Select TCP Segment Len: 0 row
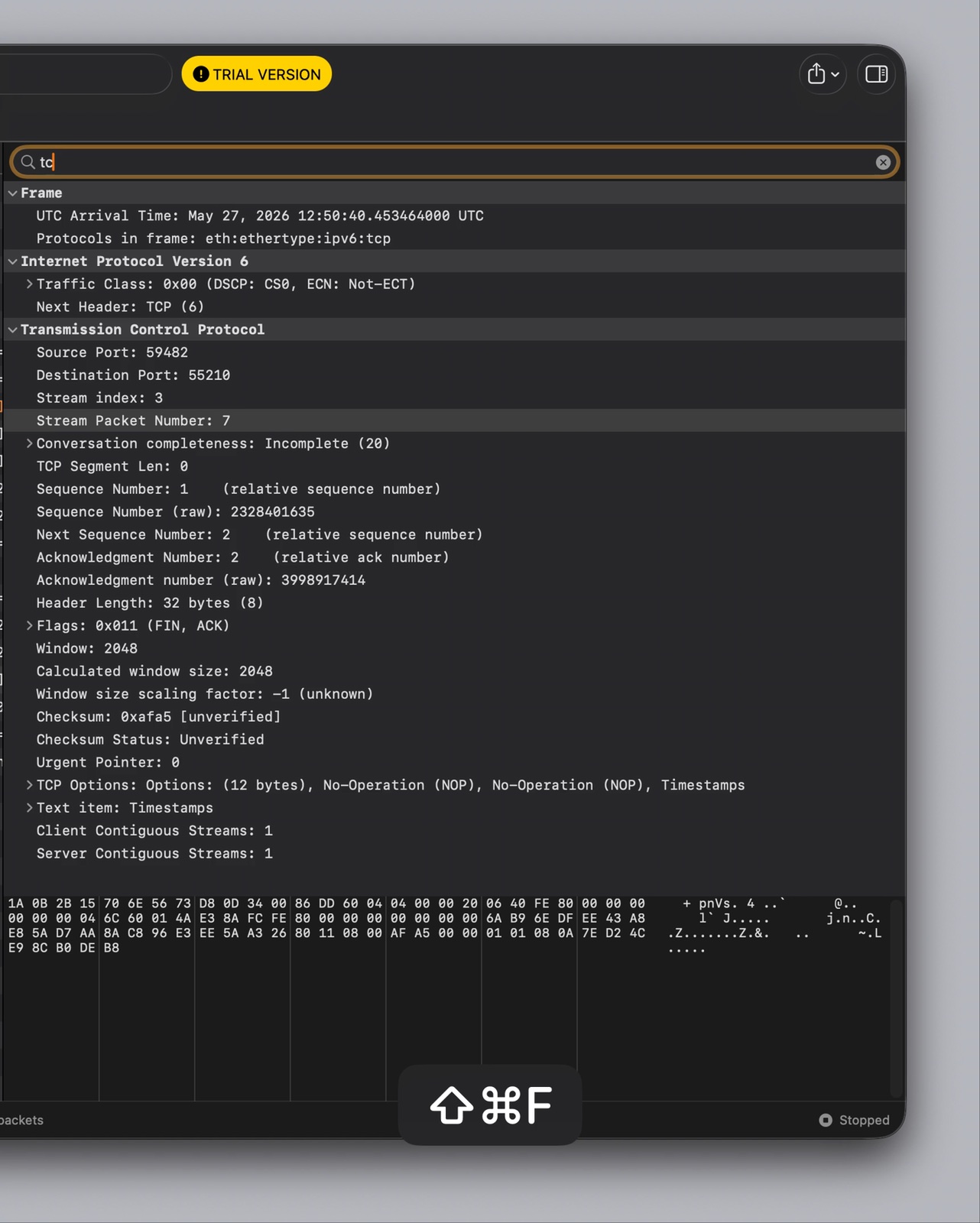This screenshot has width=980, height=1223. point(455,466)
